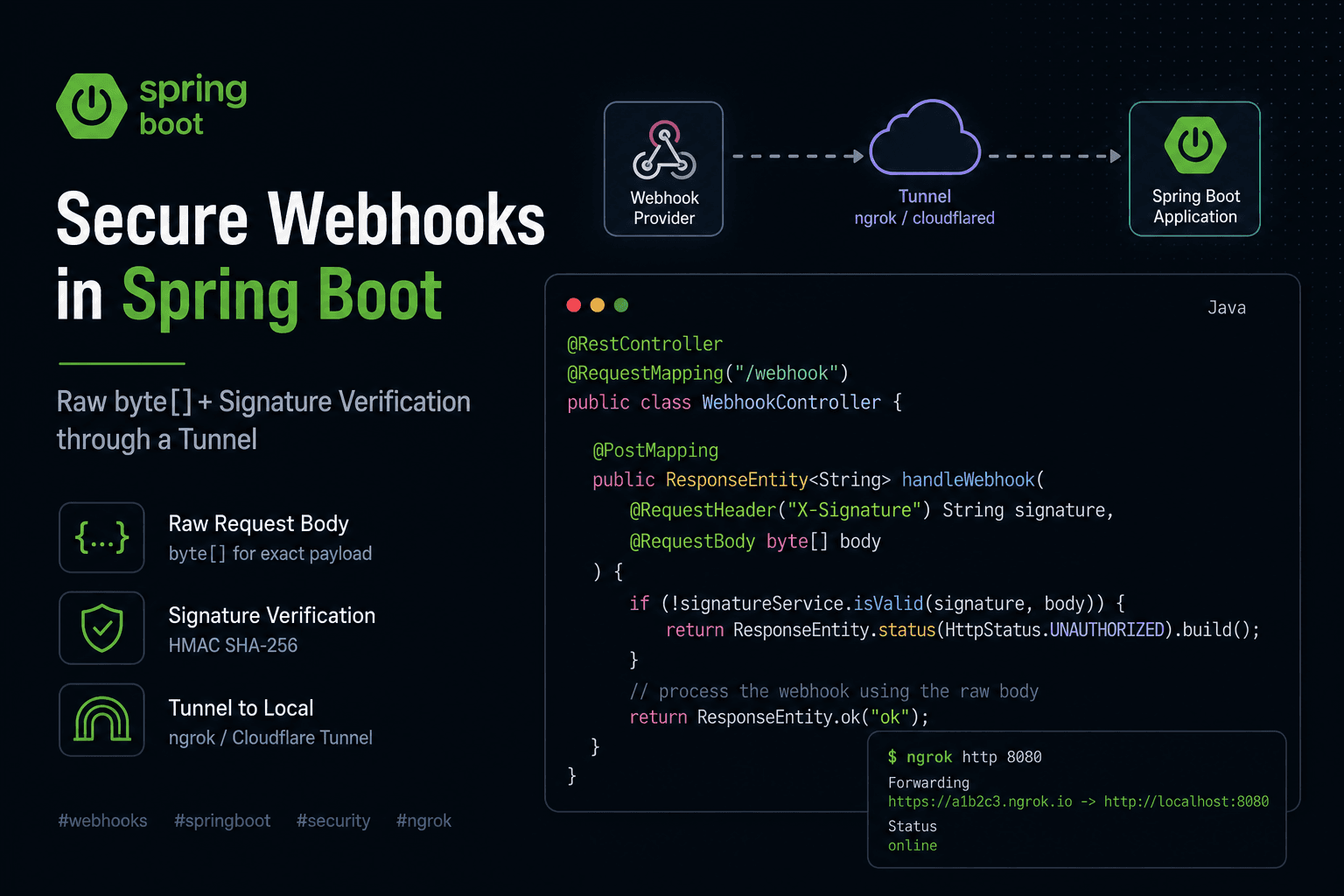Click the #springboot hashtag
The image size is (1344, 896).
[222, 821]
